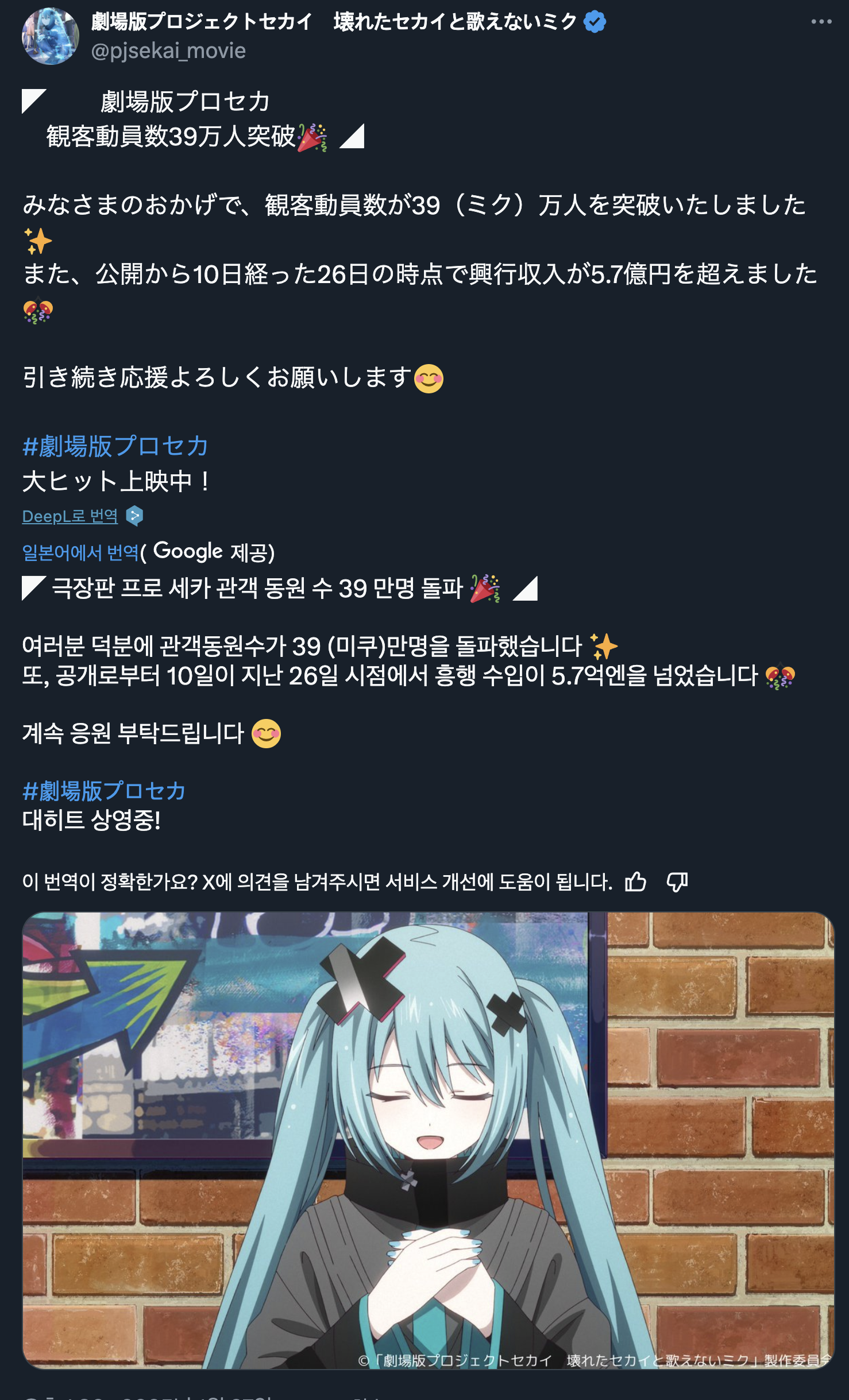
Task: Open the @pjsekai_movie handle
Action: point(168,51)
